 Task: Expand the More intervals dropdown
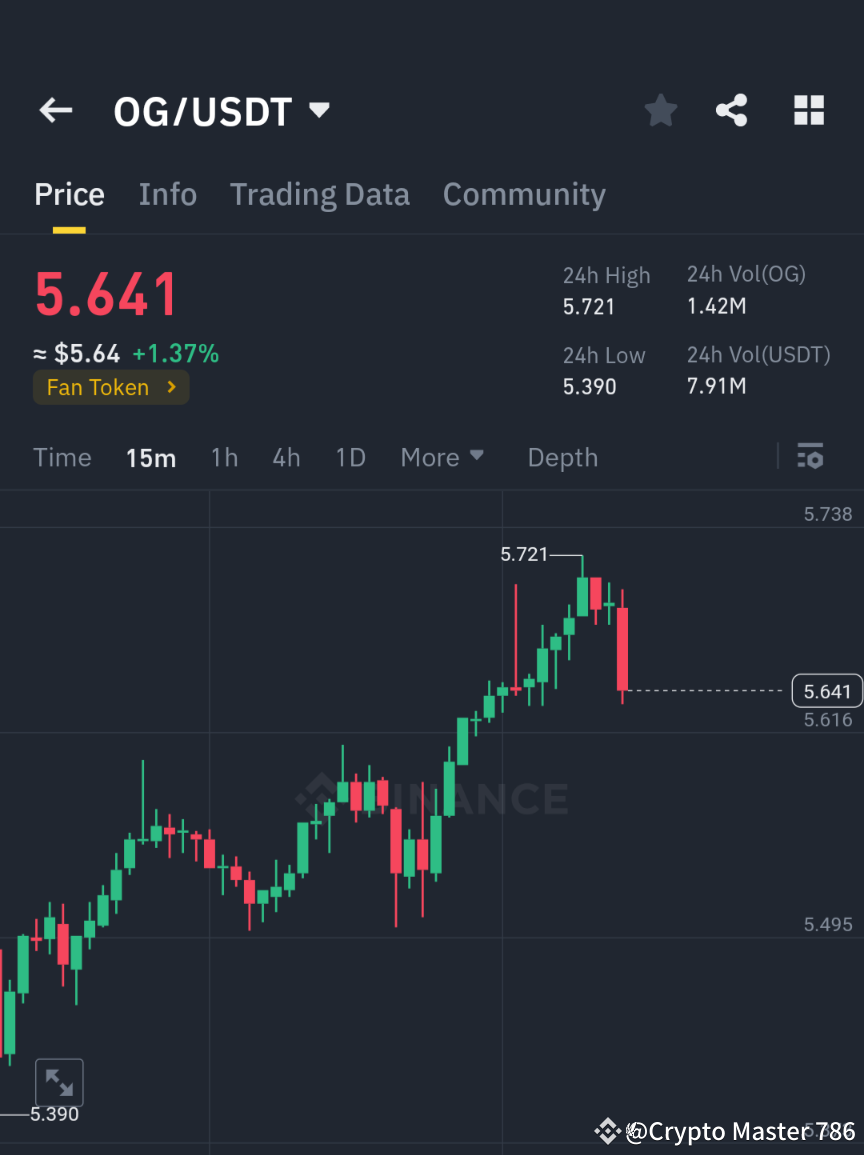[x=441, y=457]
